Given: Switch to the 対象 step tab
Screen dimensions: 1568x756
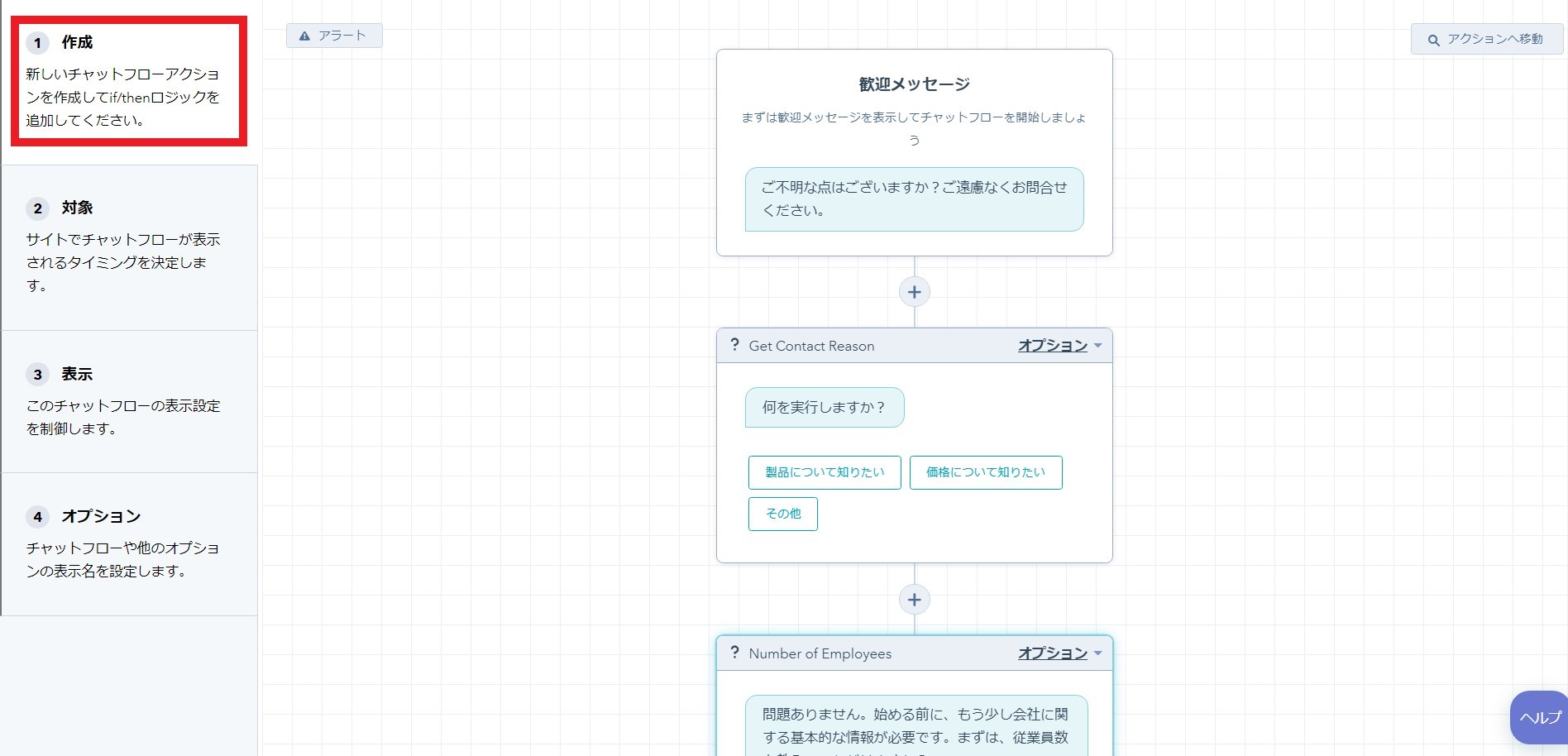Looking at the screenshot, I should (130, 247).
